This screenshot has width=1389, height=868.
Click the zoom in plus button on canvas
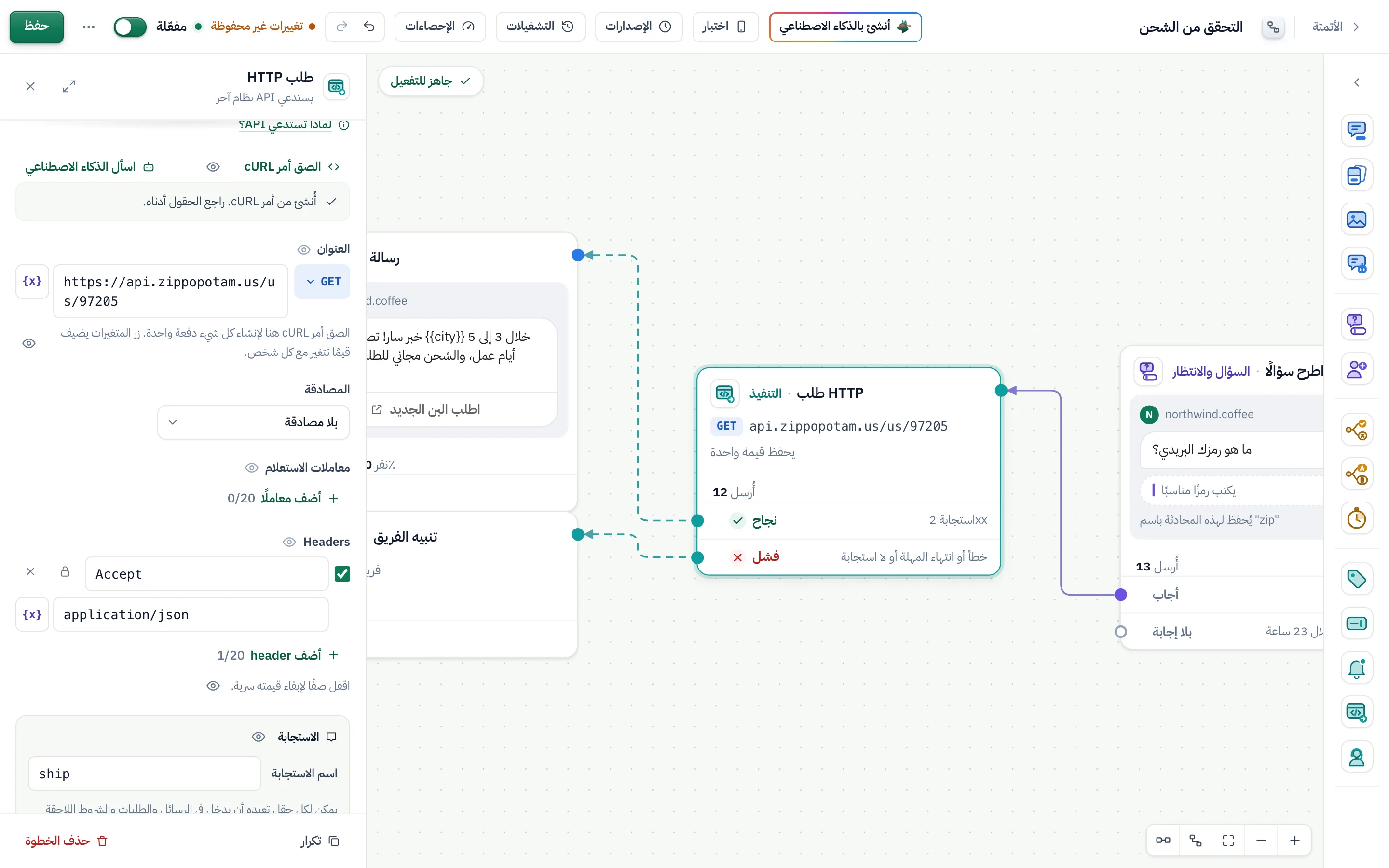(1295, 841)
